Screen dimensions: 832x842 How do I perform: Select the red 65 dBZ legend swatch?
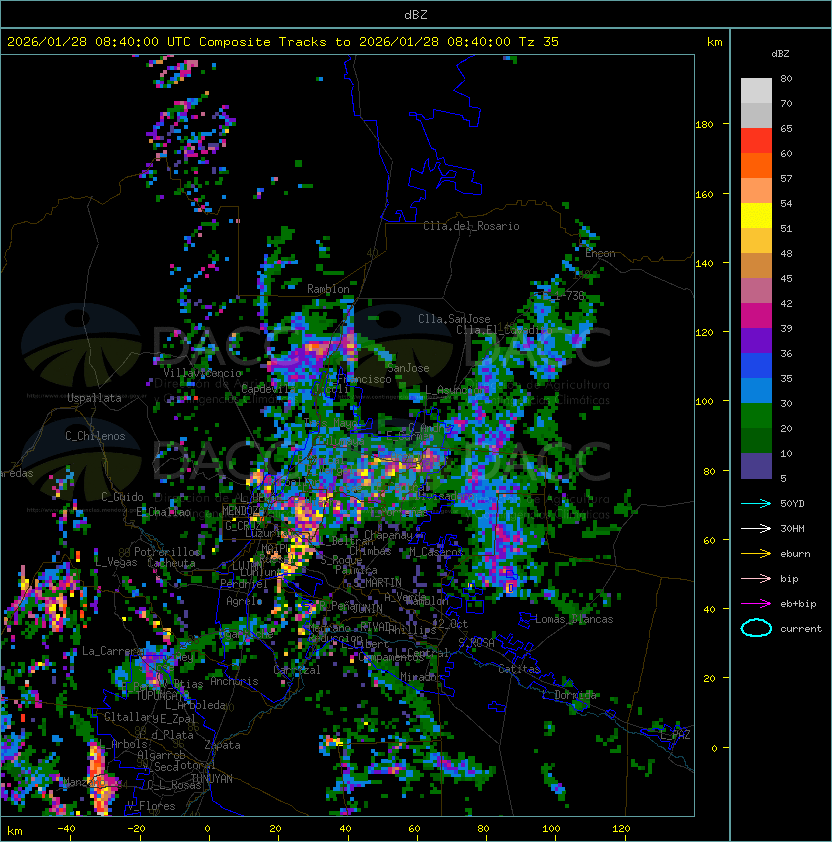756,141
